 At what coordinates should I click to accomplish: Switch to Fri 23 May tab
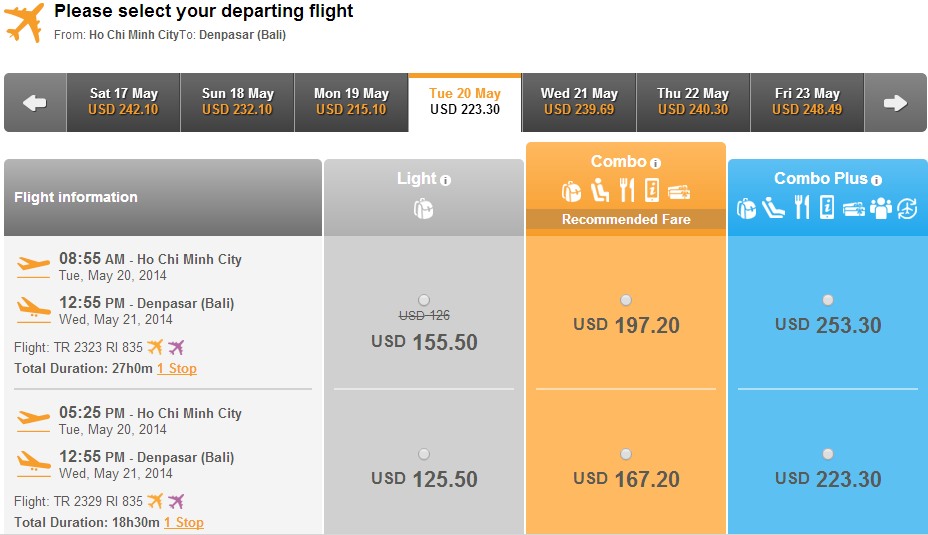[807, 102]
